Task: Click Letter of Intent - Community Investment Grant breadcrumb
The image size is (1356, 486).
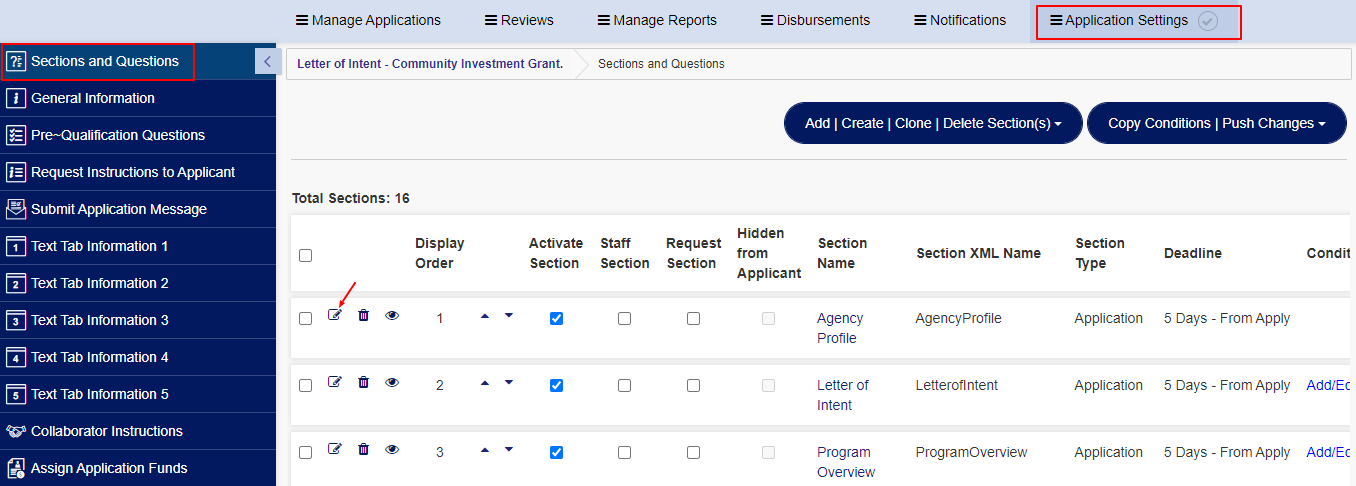Action: click(x=430, y=64)
